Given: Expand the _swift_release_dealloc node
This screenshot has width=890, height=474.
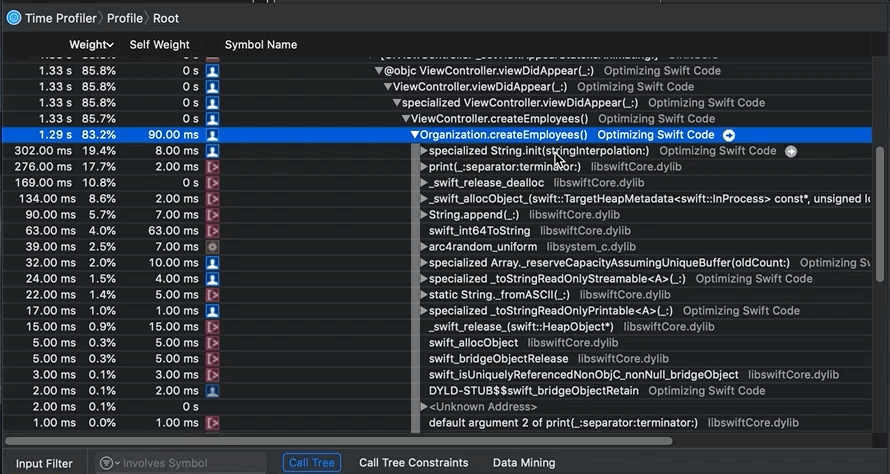Looking at the screenshot, I should click(424, 183).
